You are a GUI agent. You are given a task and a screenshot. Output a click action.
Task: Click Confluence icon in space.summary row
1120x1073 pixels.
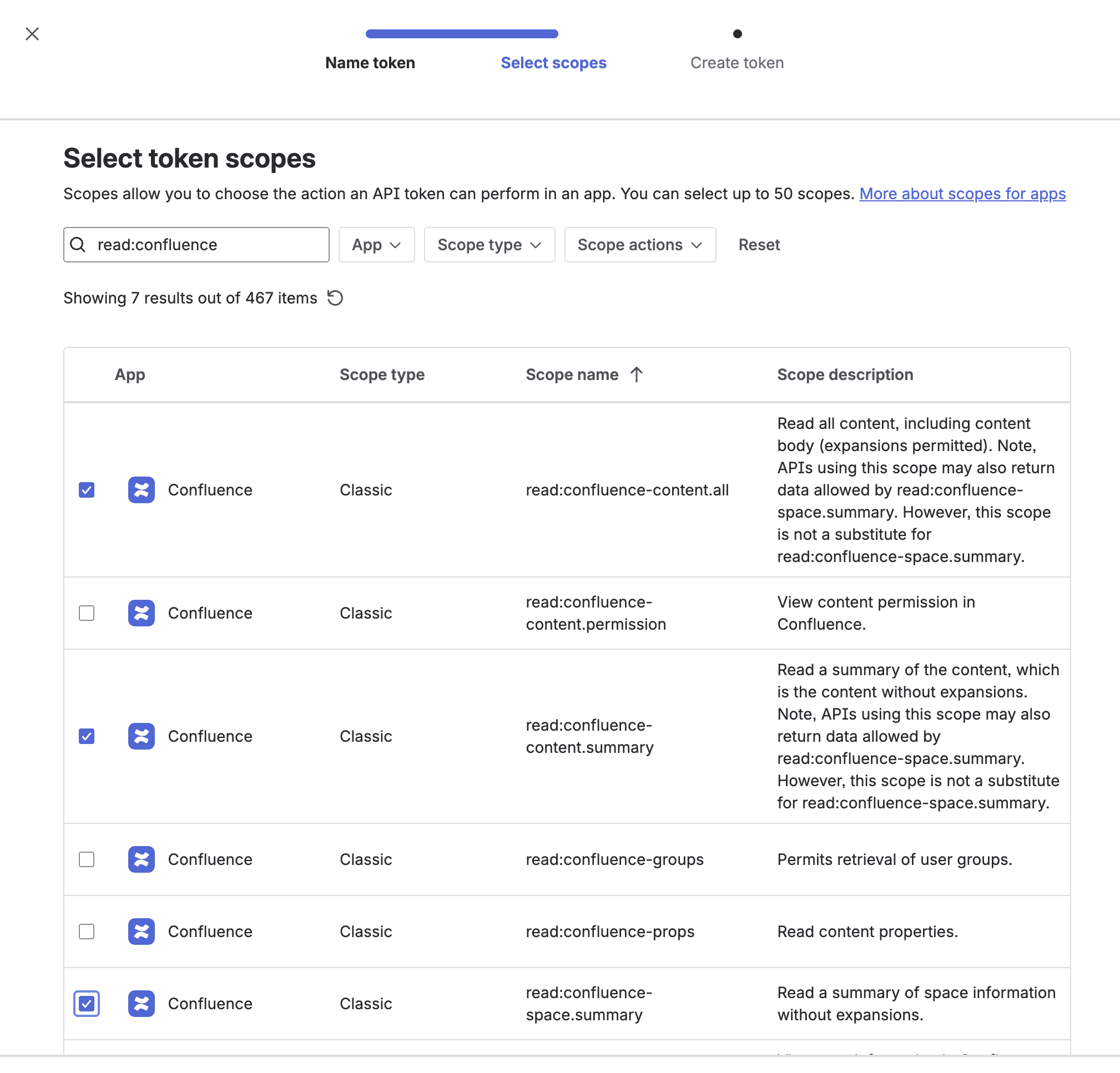141,1003
